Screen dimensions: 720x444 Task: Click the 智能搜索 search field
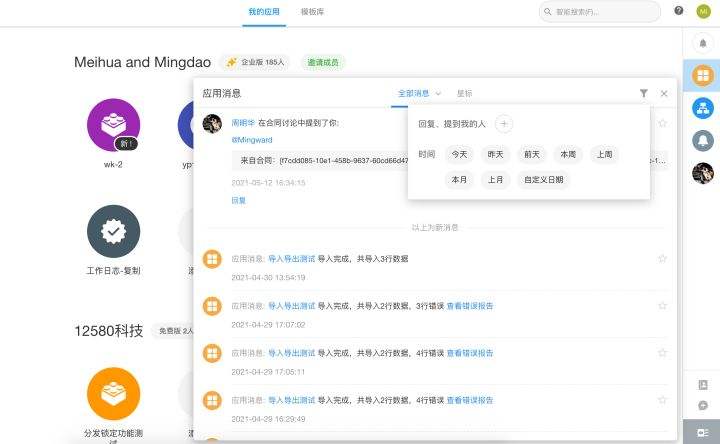click(x=600, y=11)
